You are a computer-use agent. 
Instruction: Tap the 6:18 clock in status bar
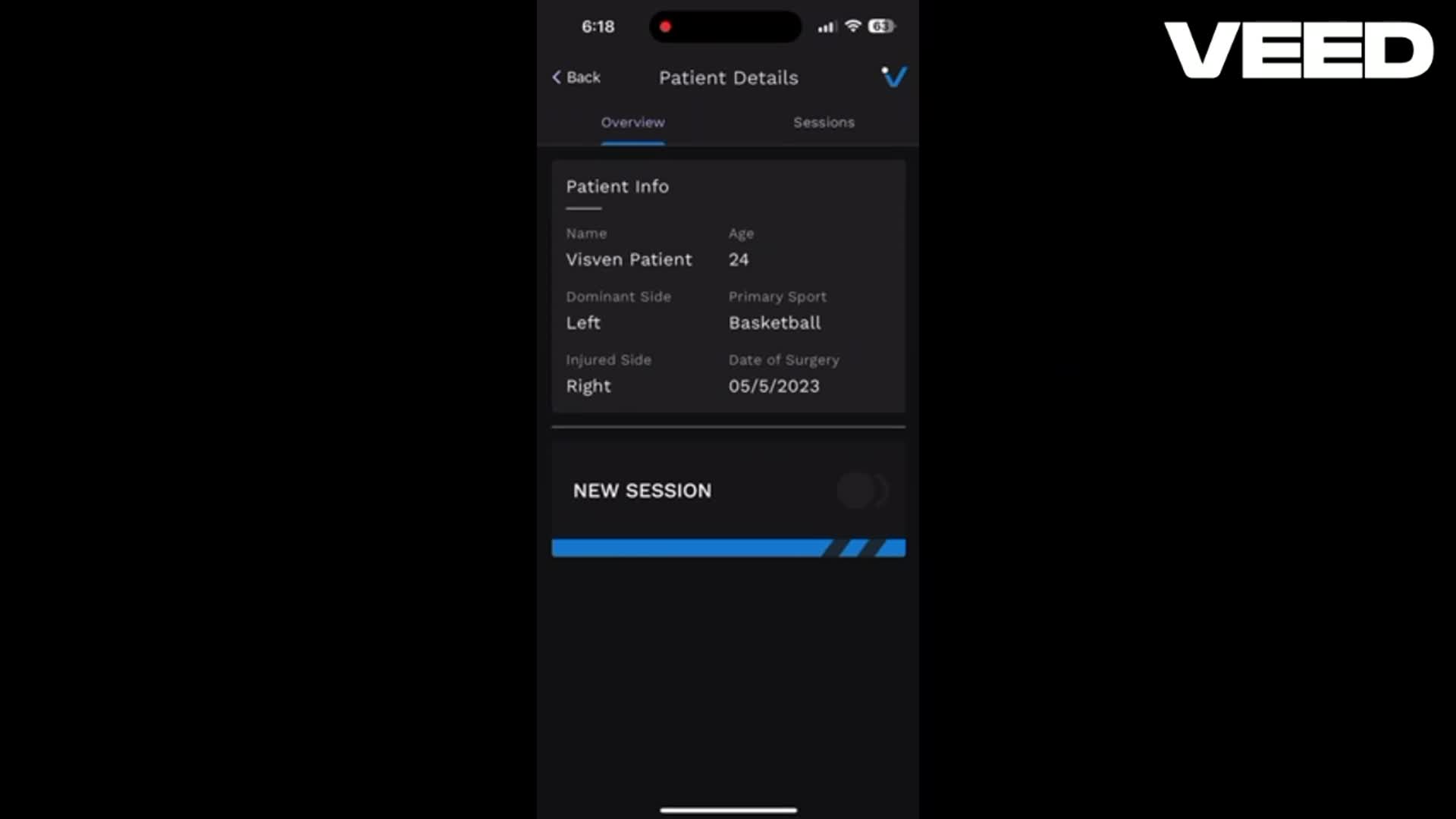click(598, 27)
